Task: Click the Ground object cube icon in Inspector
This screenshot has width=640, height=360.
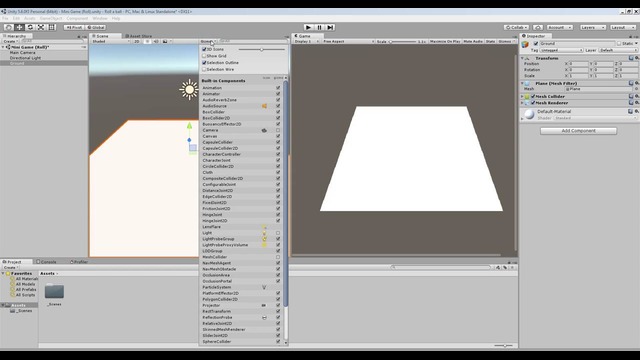Action: (525, 44)
